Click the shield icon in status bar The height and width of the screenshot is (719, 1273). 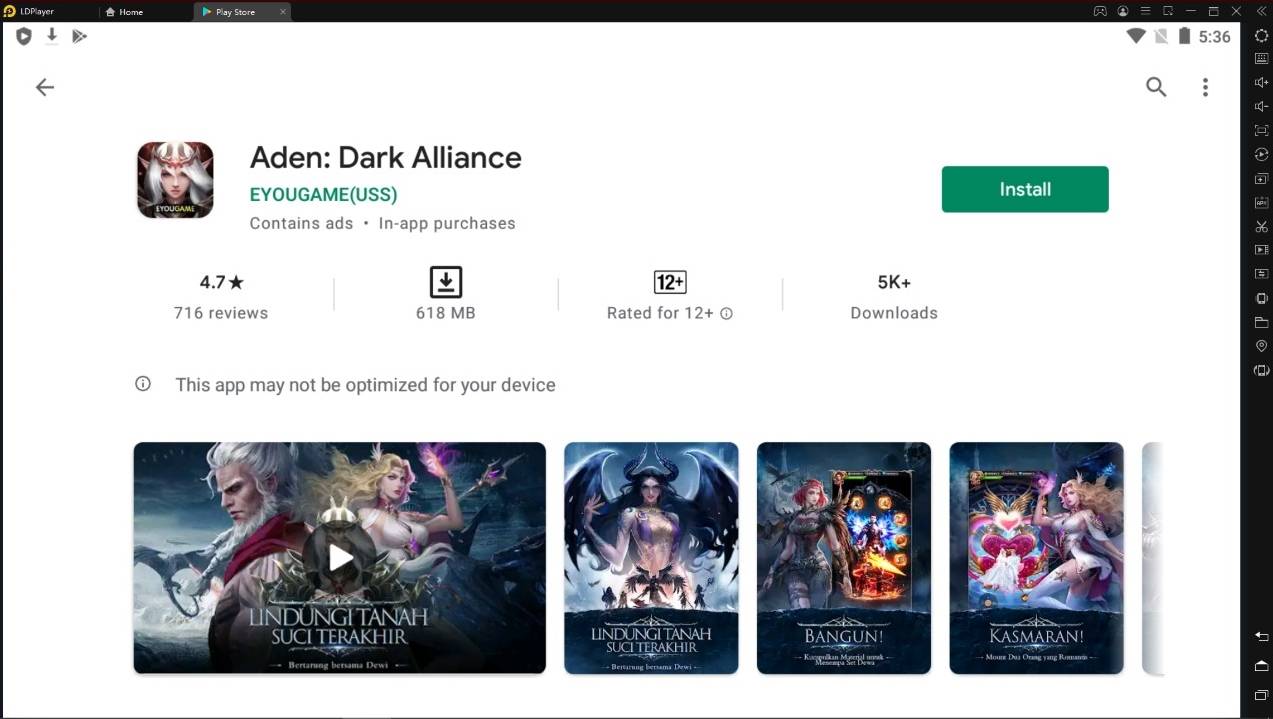pyautogui.click(x=24, y=36)
